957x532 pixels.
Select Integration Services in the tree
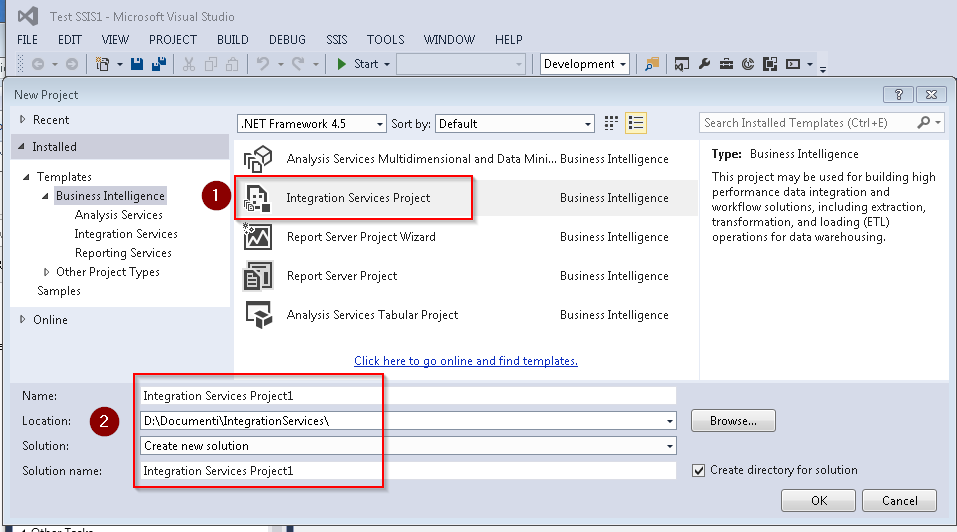126,234
